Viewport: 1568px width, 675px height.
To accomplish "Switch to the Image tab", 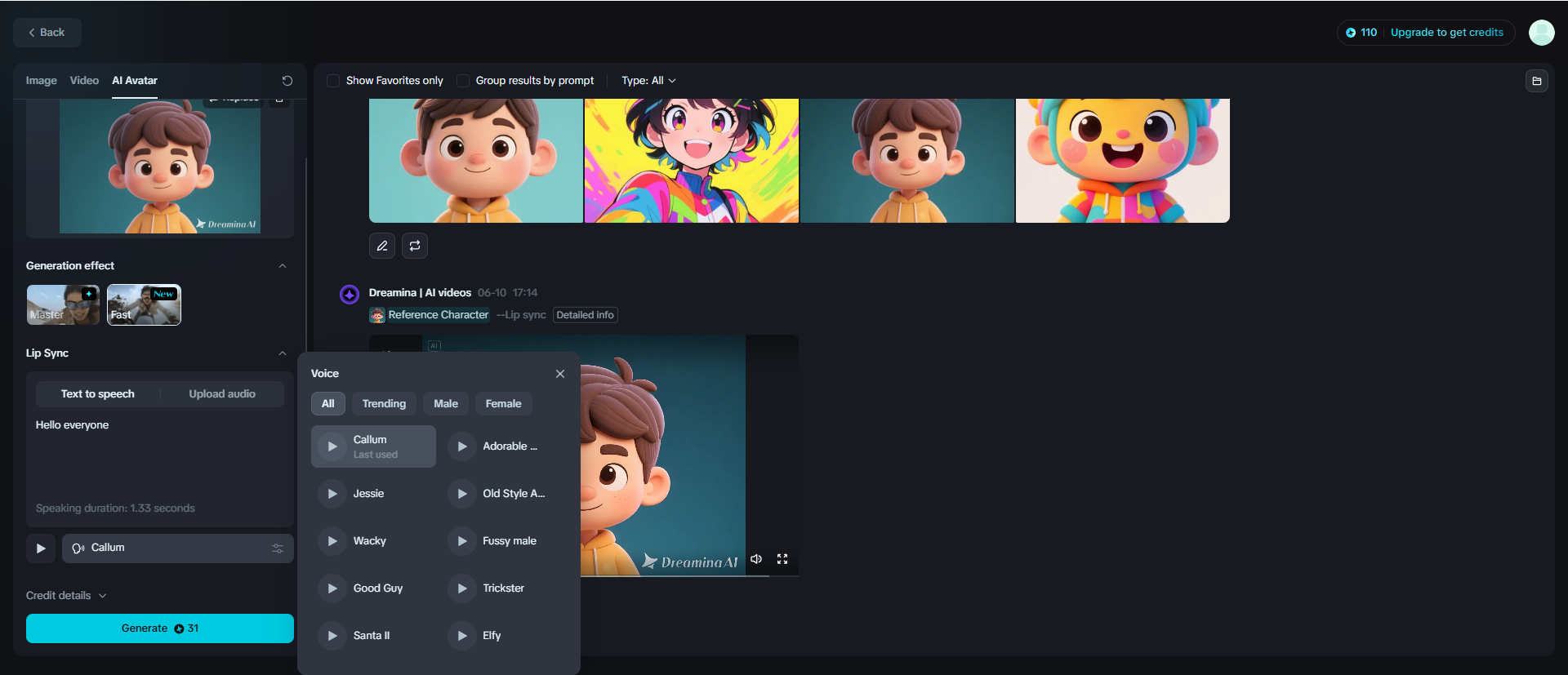I will (x=42, y=81).
